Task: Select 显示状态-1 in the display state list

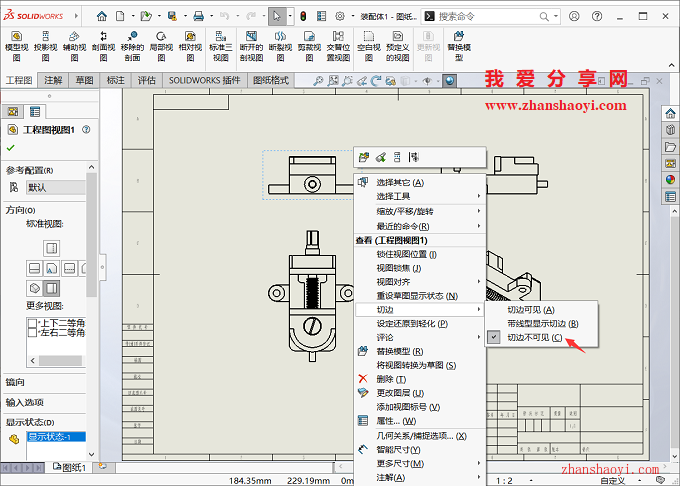Action: pos(56,437)
